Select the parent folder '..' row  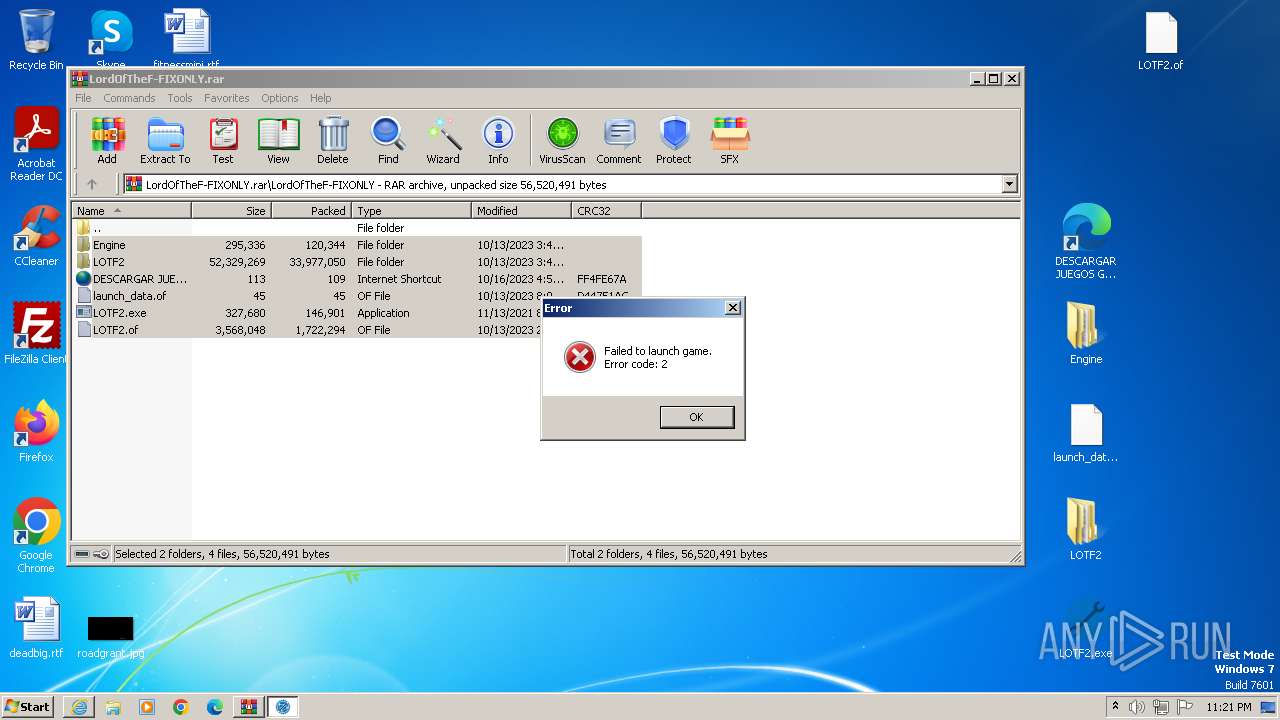(357, 228)
